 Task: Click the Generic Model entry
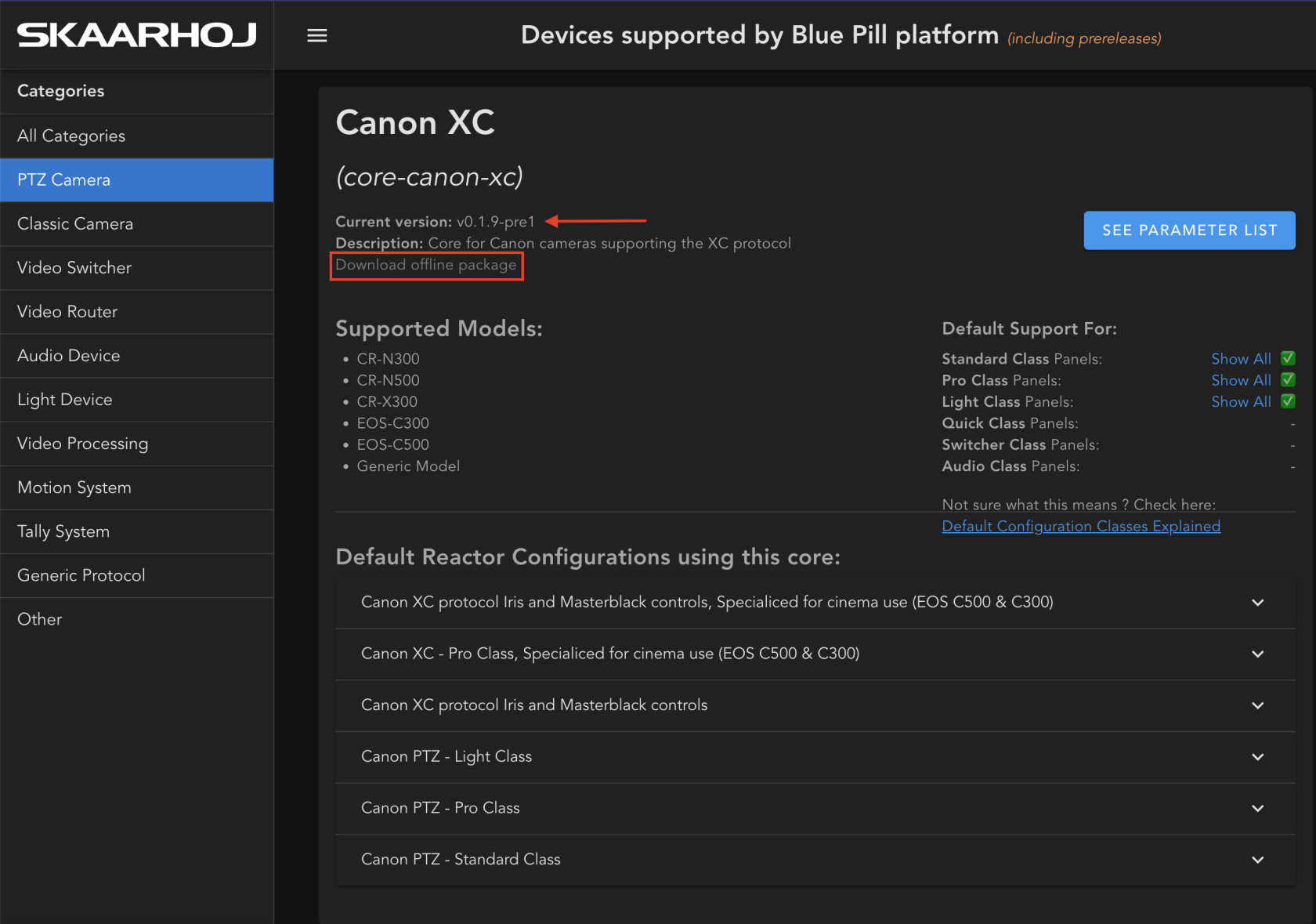(408, 466)
